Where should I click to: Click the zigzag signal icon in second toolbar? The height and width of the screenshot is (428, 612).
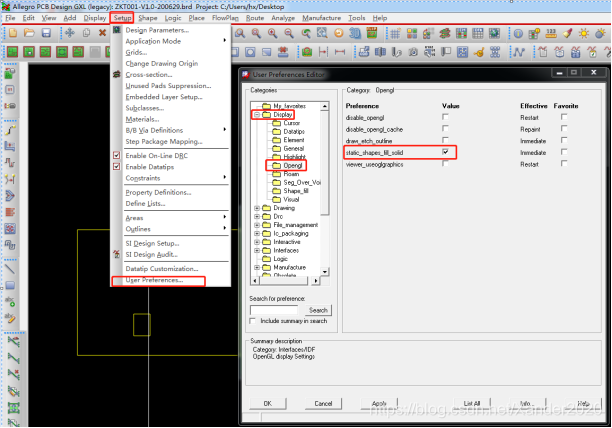tap(518, 52)
